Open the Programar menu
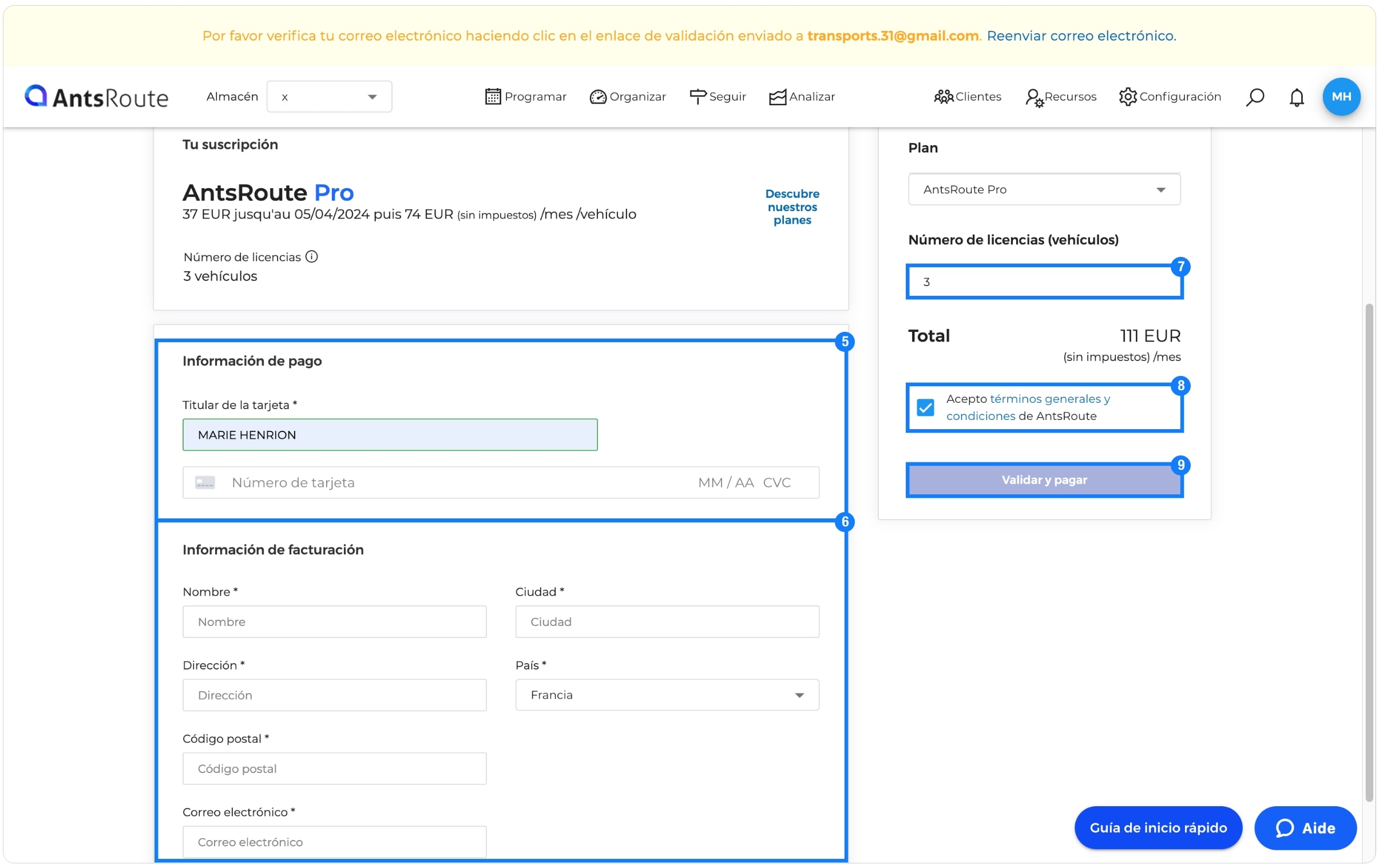Viewport: 1379px width, 868px height. (x=526, y=97)
